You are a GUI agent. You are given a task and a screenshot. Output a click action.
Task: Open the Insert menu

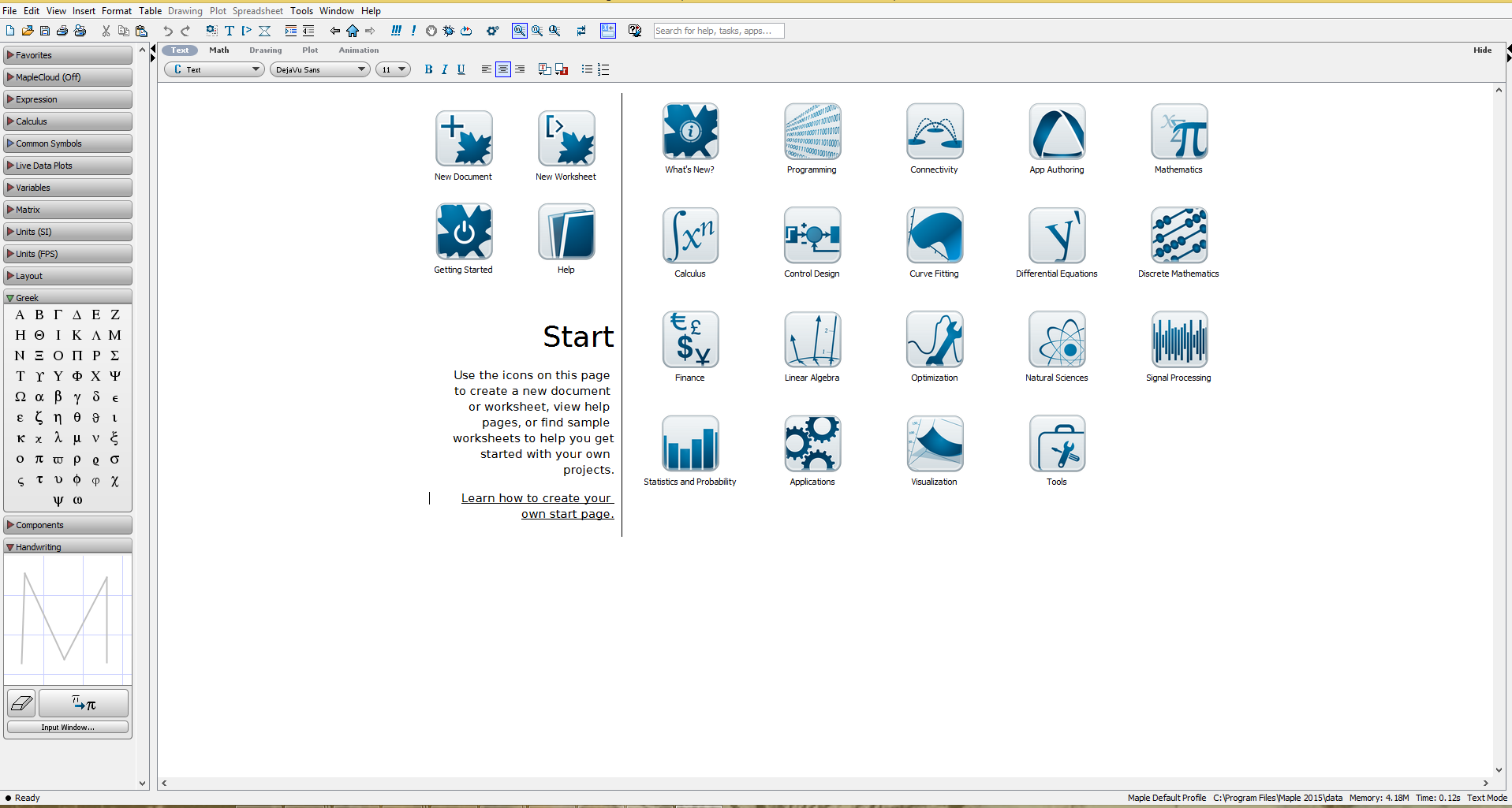coord(84,11)
